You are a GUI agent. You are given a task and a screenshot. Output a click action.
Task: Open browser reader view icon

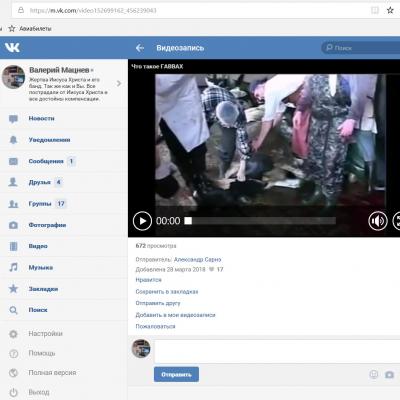[x=375, y=10]
